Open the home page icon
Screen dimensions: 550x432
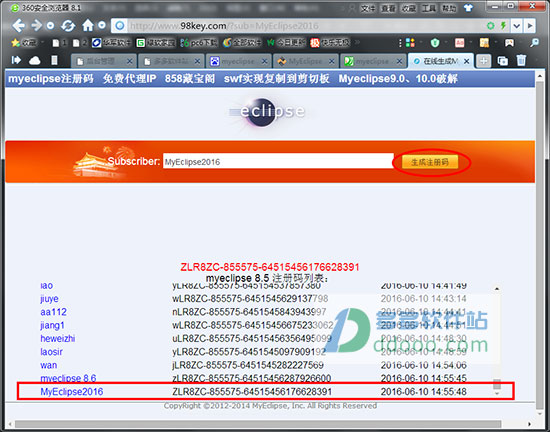(x=88, y=25)
